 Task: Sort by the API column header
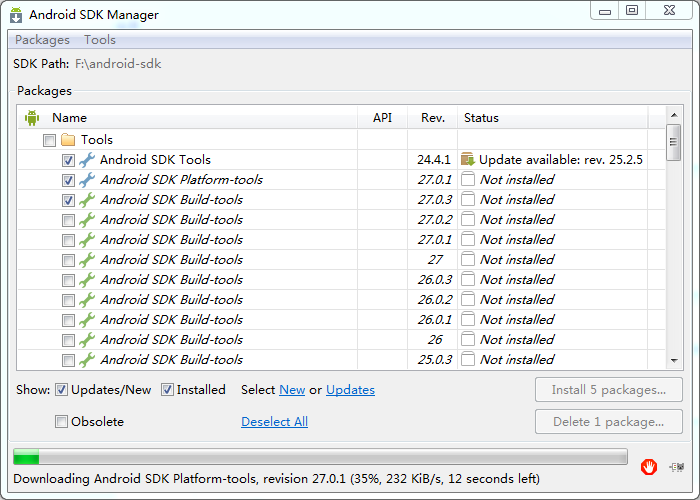[x=382, y=118]
